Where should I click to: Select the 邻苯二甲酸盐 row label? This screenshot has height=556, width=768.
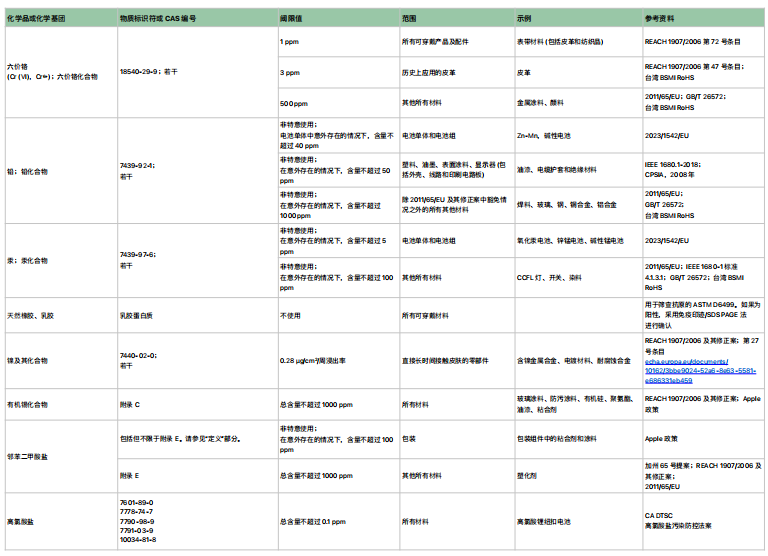(30, 454)
